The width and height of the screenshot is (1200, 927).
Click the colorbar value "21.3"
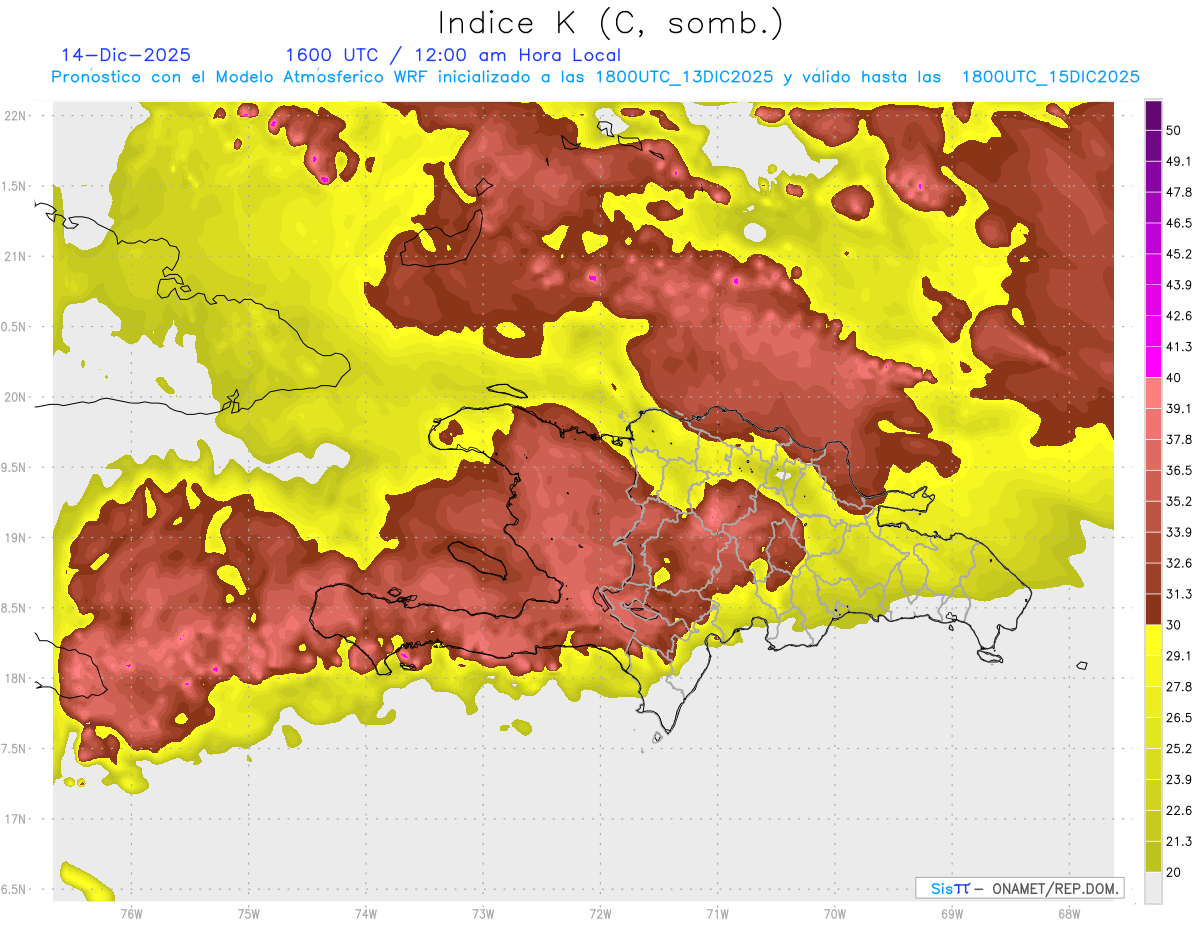pyautogui.click(x=1178, y=841)
